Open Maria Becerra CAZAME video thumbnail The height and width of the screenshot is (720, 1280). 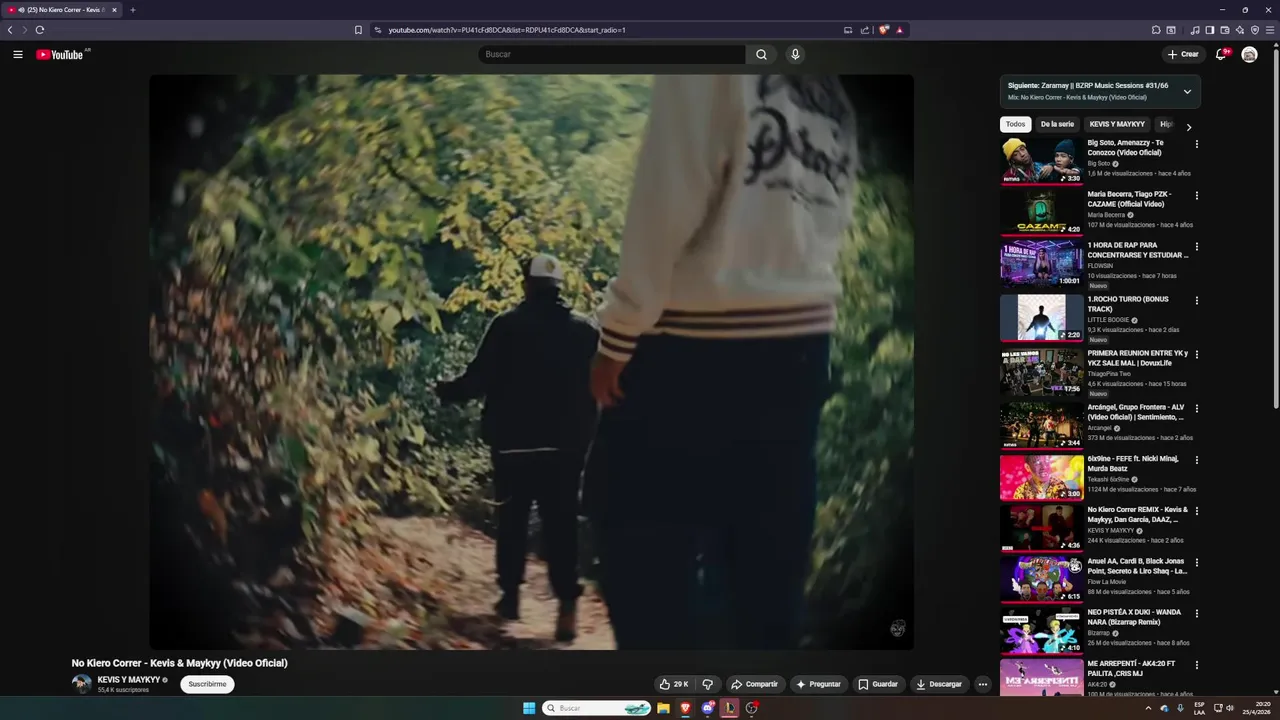[x=1041, y=212]
